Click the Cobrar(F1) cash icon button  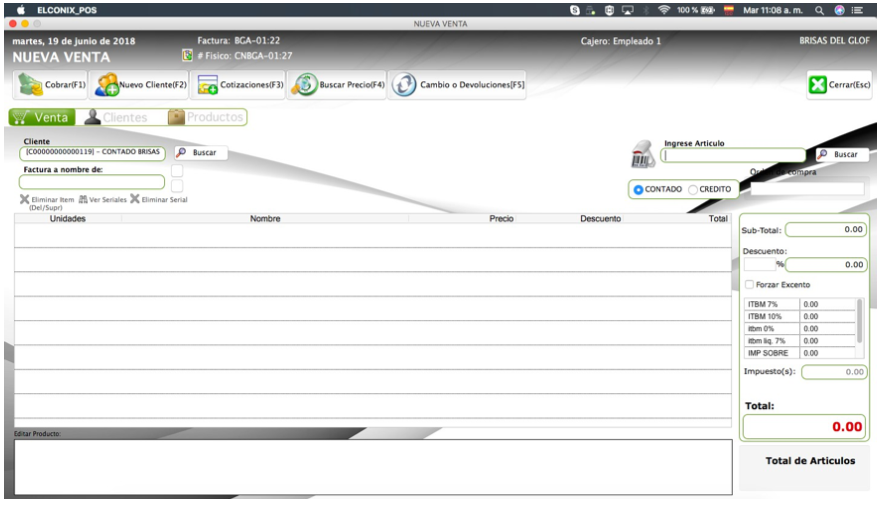pos(50,85)
